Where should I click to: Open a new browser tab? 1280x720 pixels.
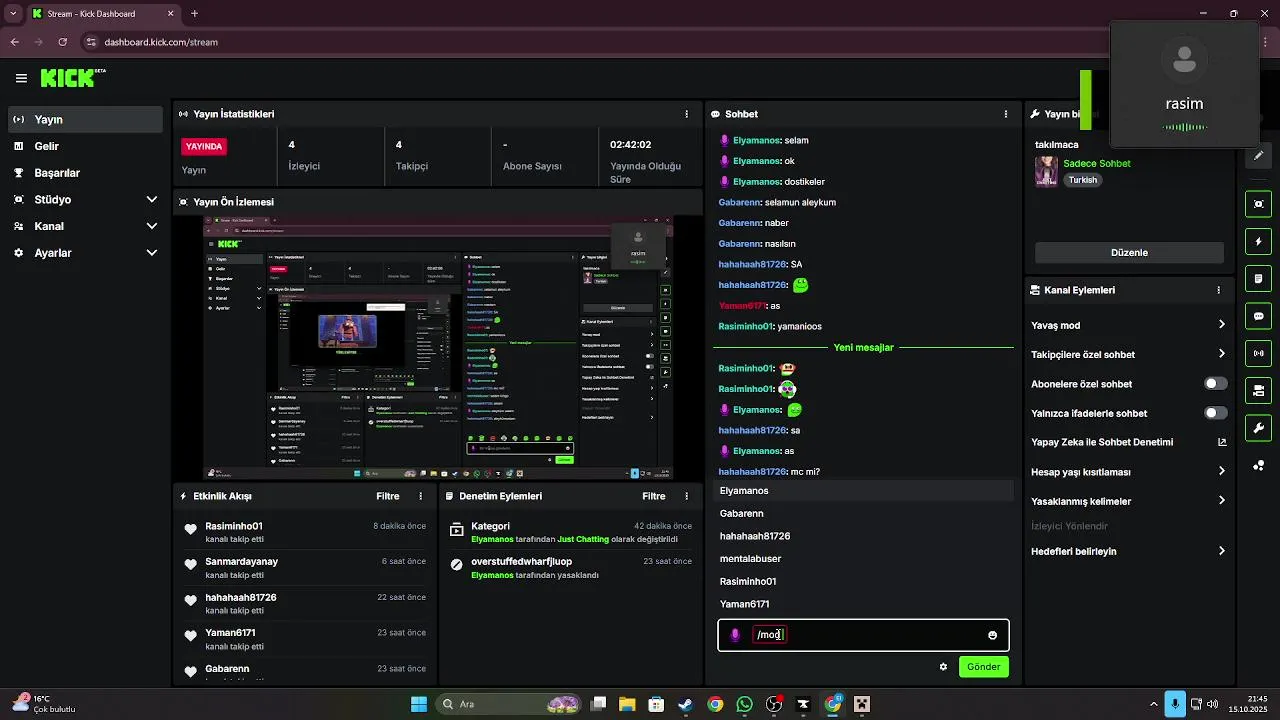[x=194, y=14]
